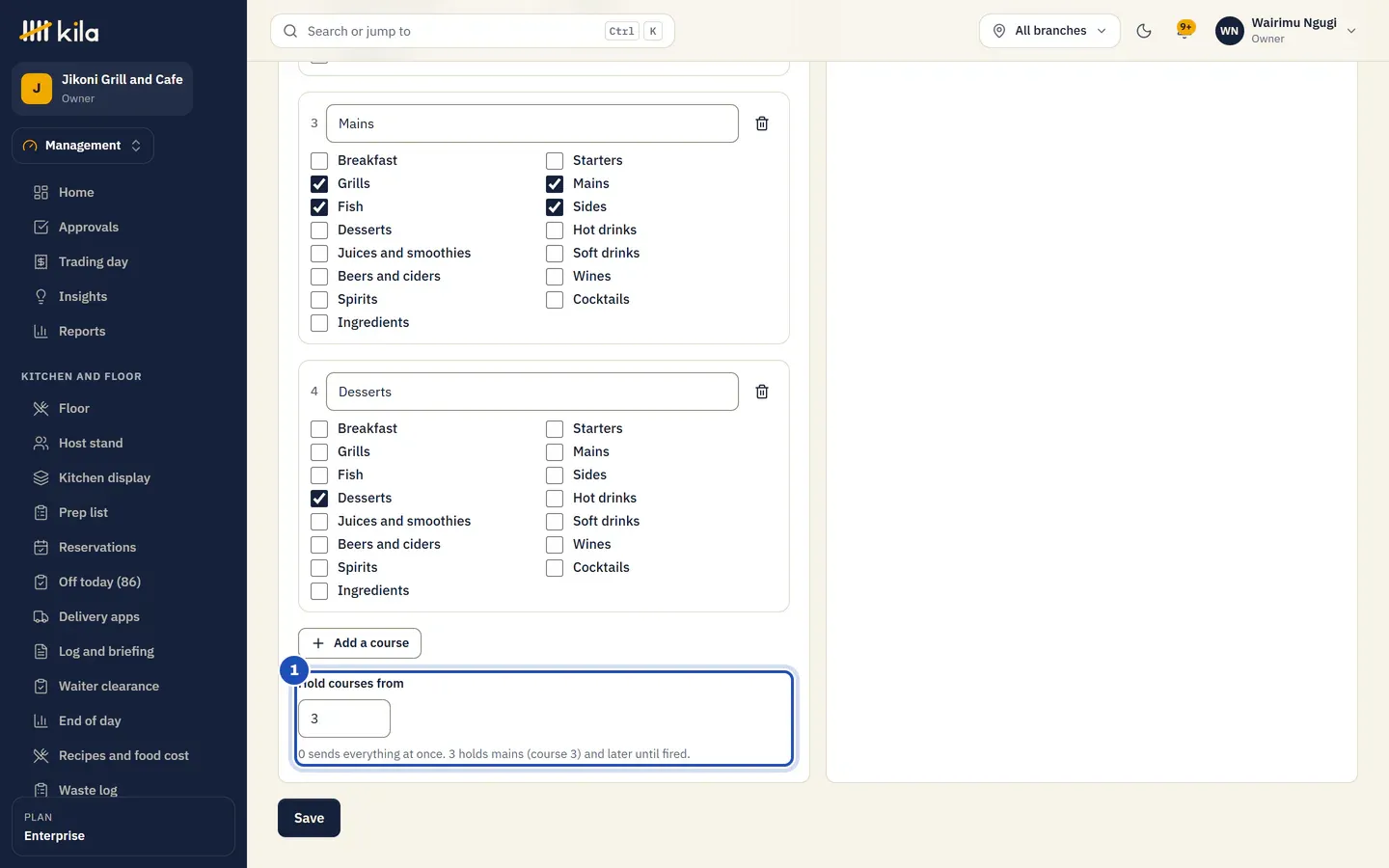Viewport: 1389px width, 868px height.
Task: Expand the Wairimu Ngugi user menu
Action: pos(1287,31)
